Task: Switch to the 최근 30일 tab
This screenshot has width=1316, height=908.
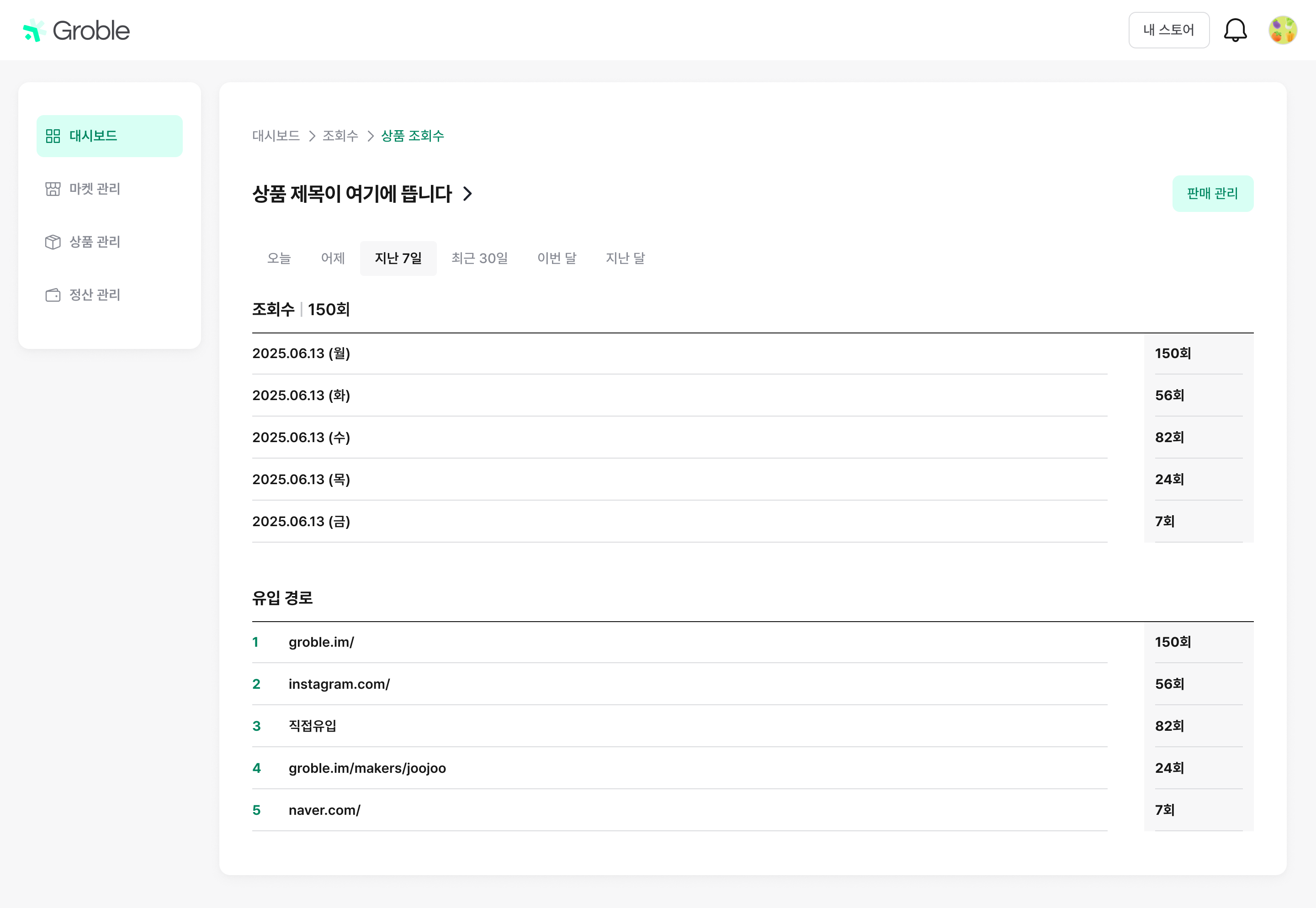Action: [480, 259]
